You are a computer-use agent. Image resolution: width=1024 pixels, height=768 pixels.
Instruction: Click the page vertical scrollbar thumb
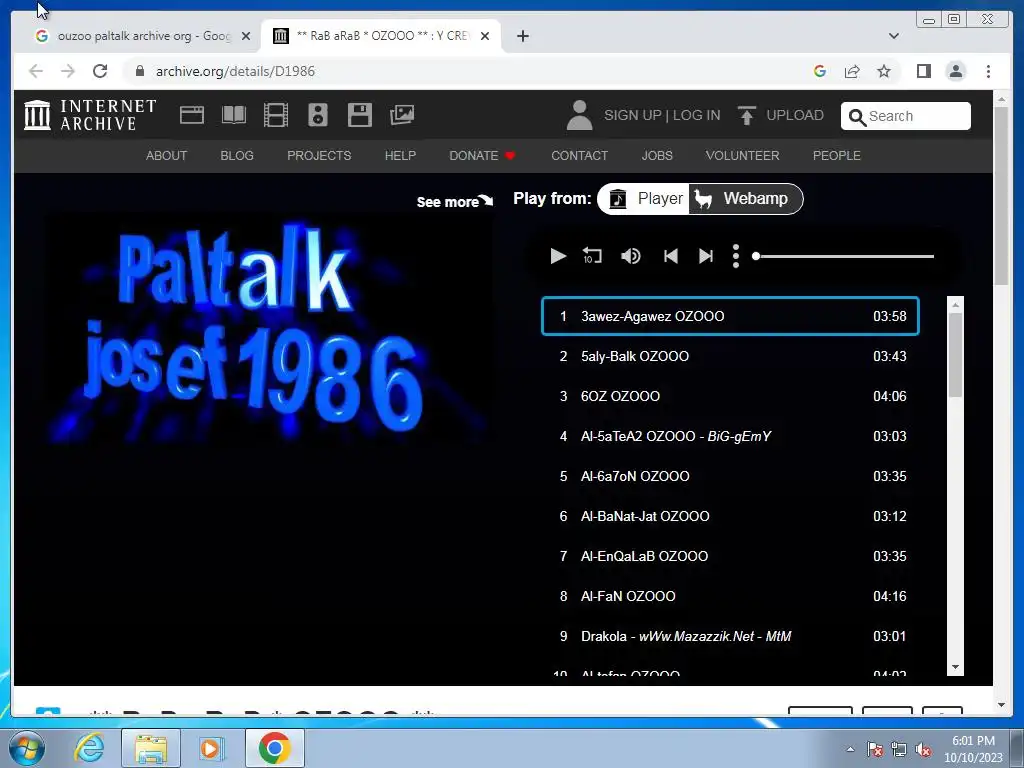pos(1002,196)
